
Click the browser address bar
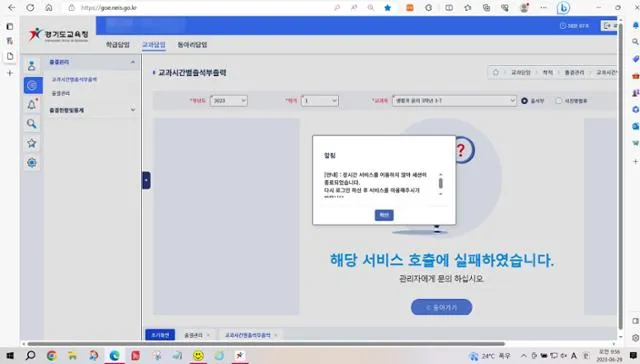200,8
